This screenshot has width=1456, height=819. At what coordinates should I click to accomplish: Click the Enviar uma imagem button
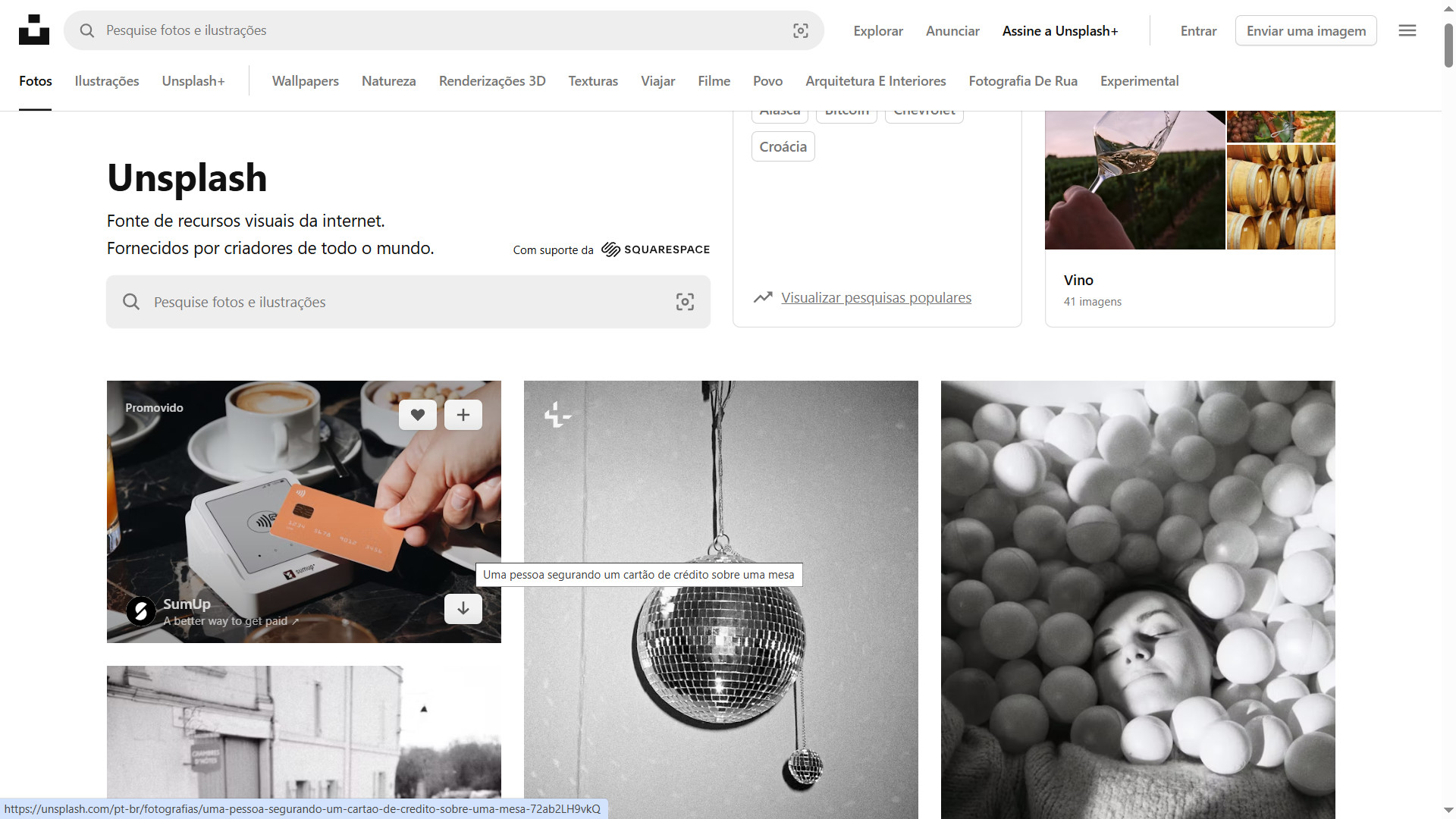[1306, 31]
